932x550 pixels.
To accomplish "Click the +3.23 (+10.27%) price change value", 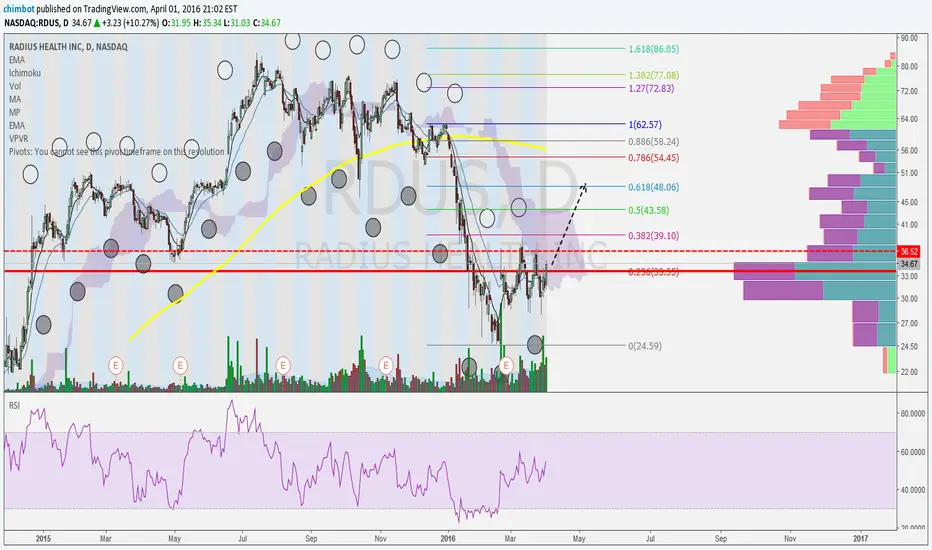I will tap(130, 23).
